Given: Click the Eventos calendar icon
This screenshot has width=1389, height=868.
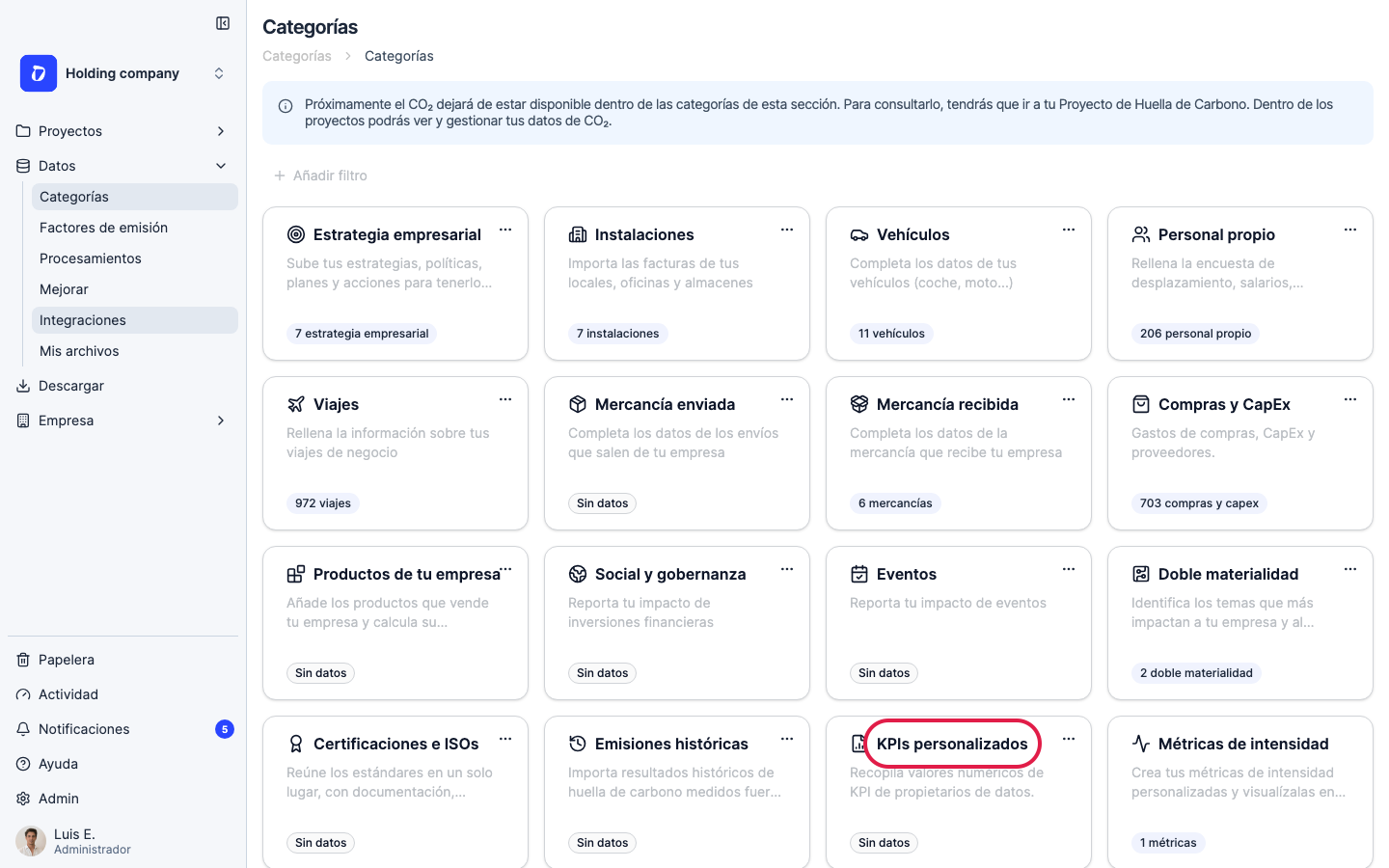Looking at the screenshot, I should coord(859,574).
